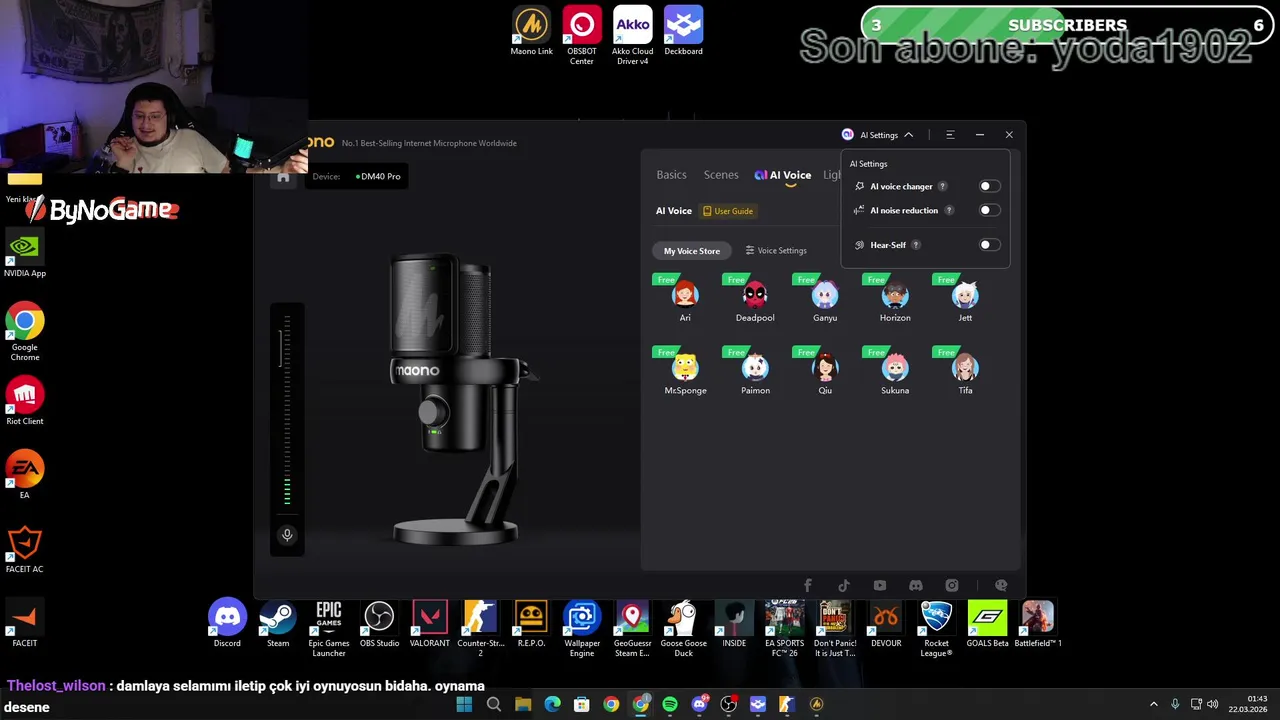Pick the Horizon voice avatar
1280x720 pixels.
pos(895,294)
